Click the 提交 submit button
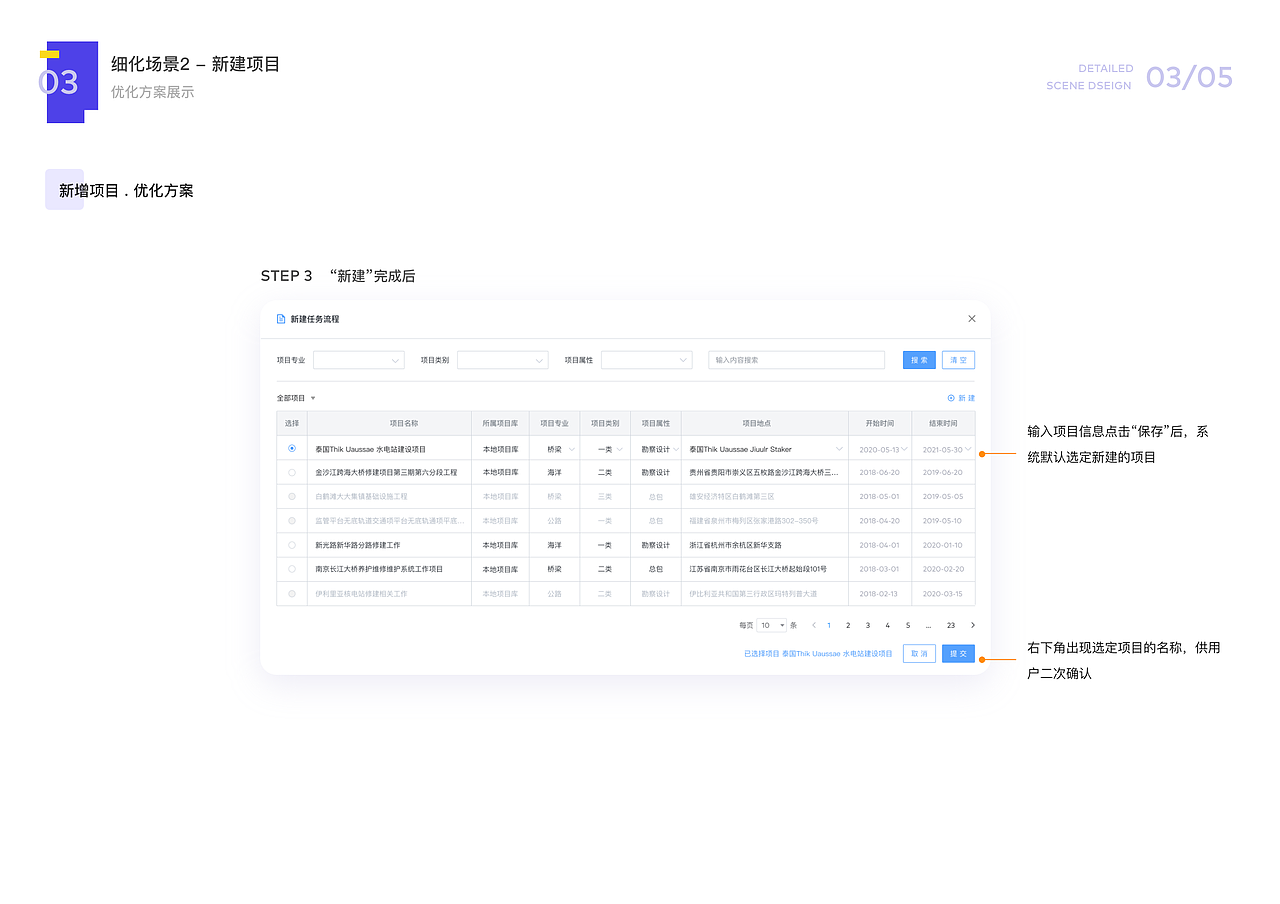This screenshot has width=1280, height=904. [x=957, y=653]
